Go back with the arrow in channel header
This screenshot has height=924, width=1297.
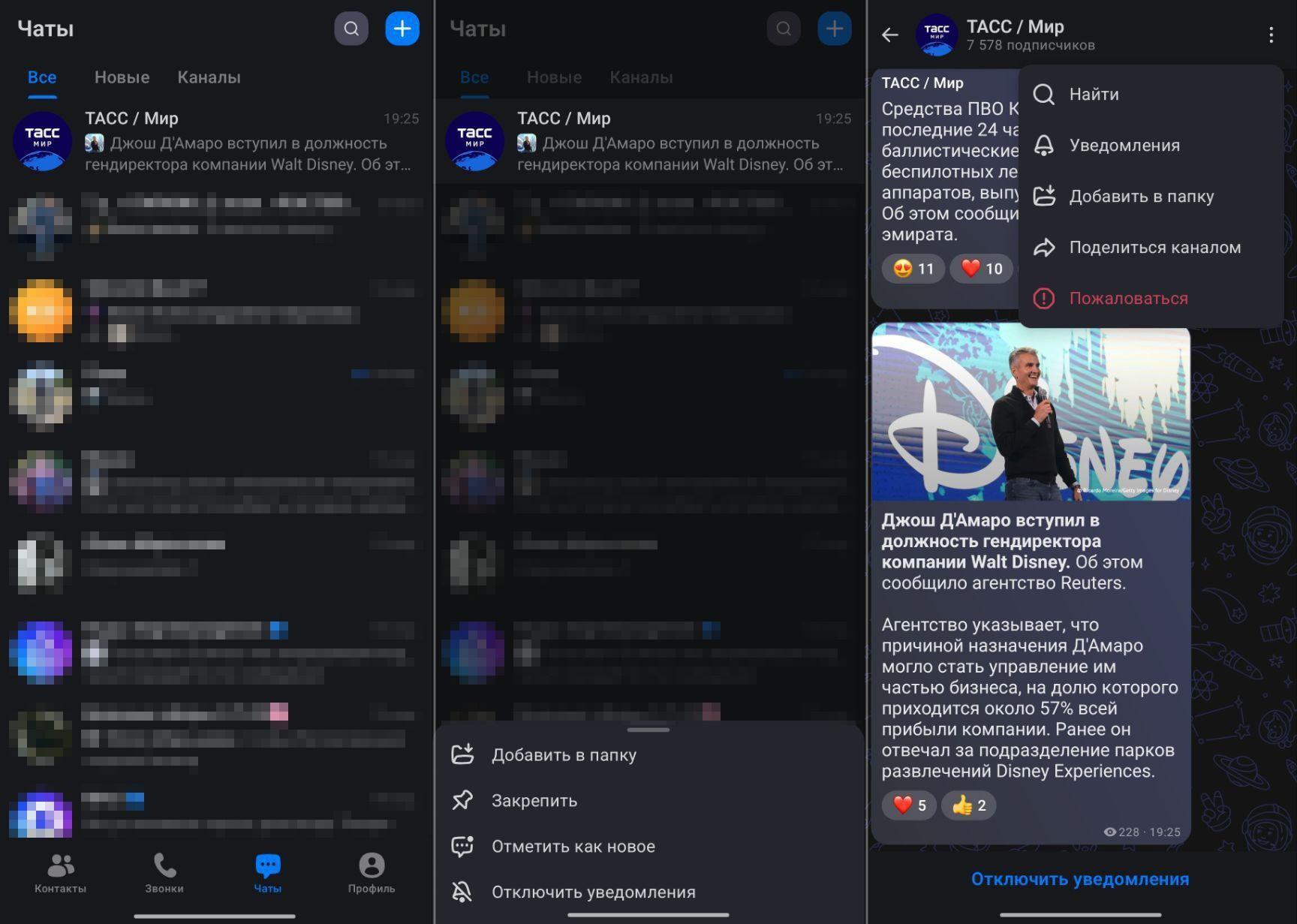[x=890, y=35]
